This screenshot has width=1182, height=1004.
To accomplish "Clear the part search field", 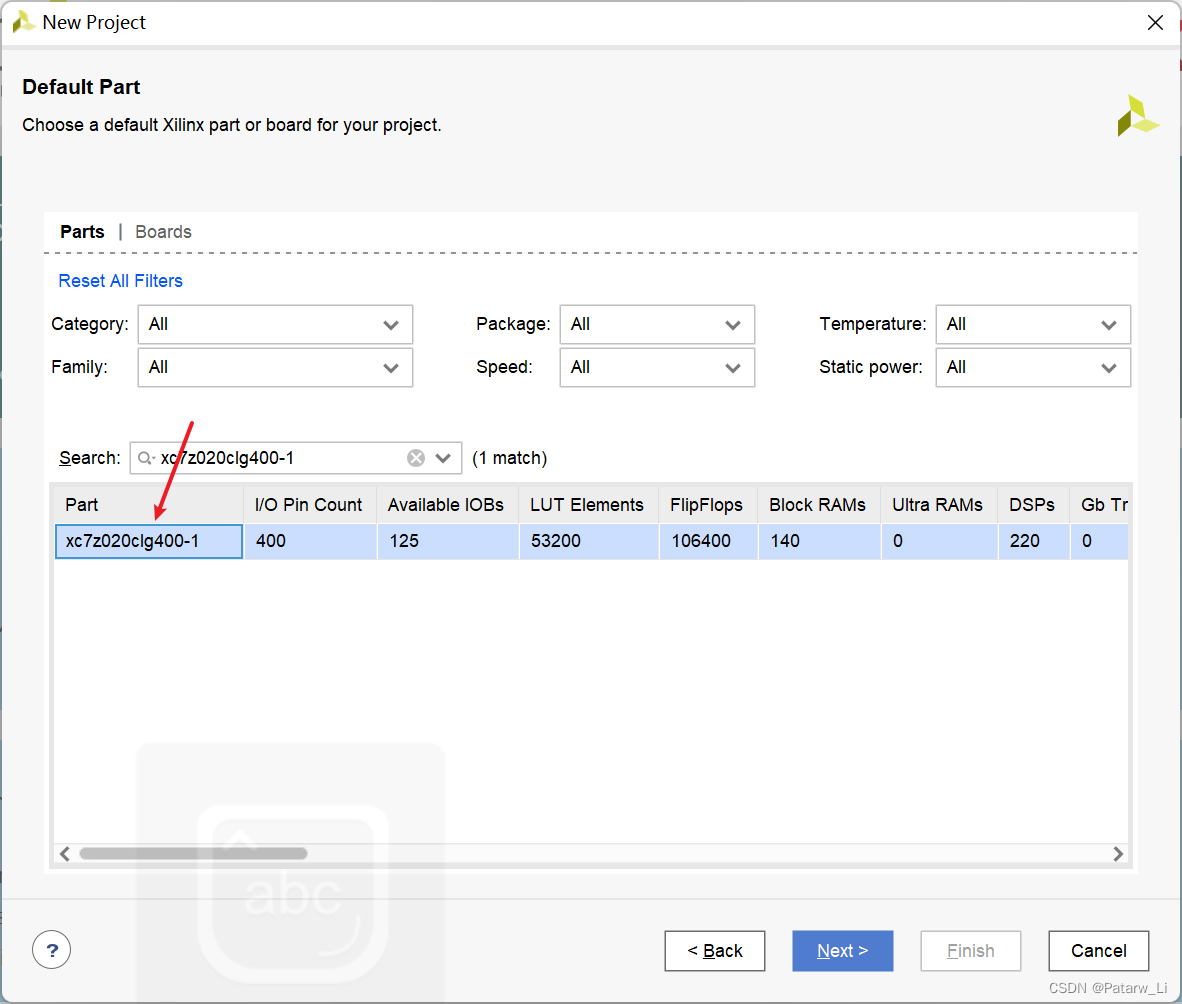I will (x=415, y=458).
